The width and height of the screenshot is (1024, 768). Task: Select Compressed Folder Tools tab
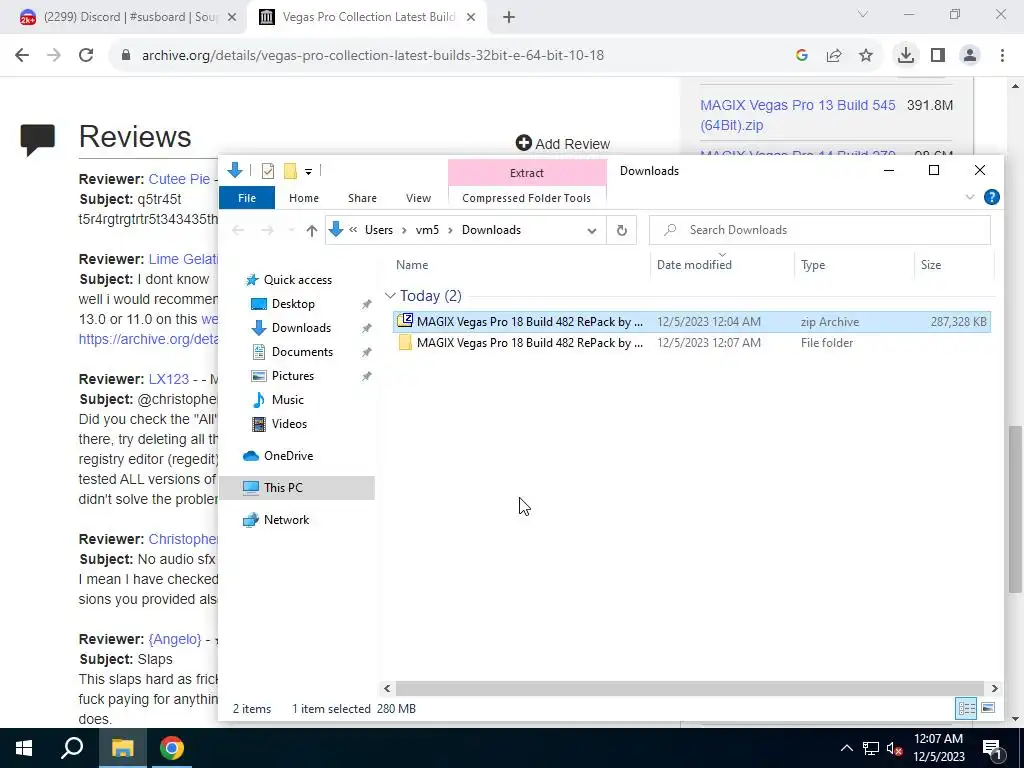coord(526,198)
